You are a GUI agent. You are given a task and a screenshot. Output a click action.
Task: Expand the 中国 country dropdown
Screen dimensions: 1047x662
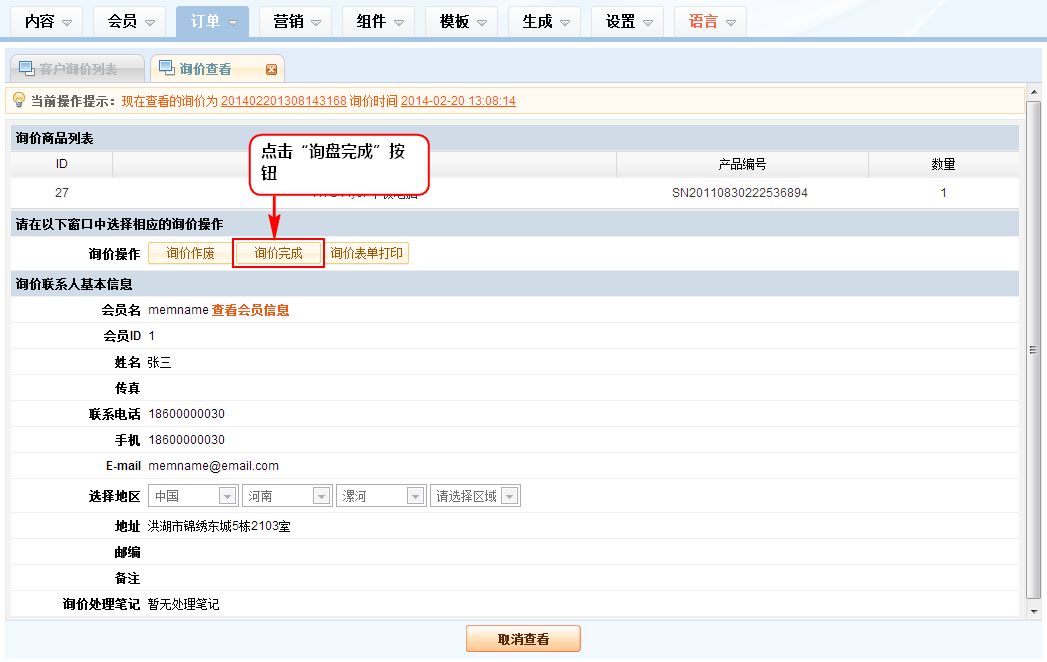(x=226, y=496)
